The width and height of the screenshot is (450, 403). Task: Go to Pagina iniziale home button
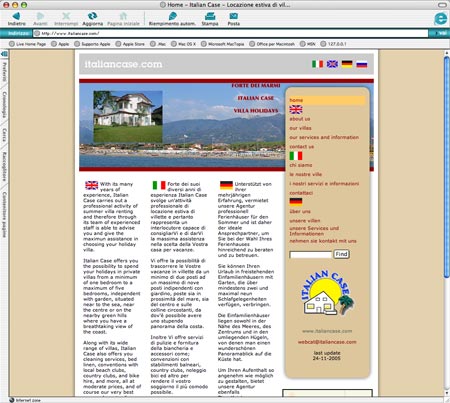point(123,19)
